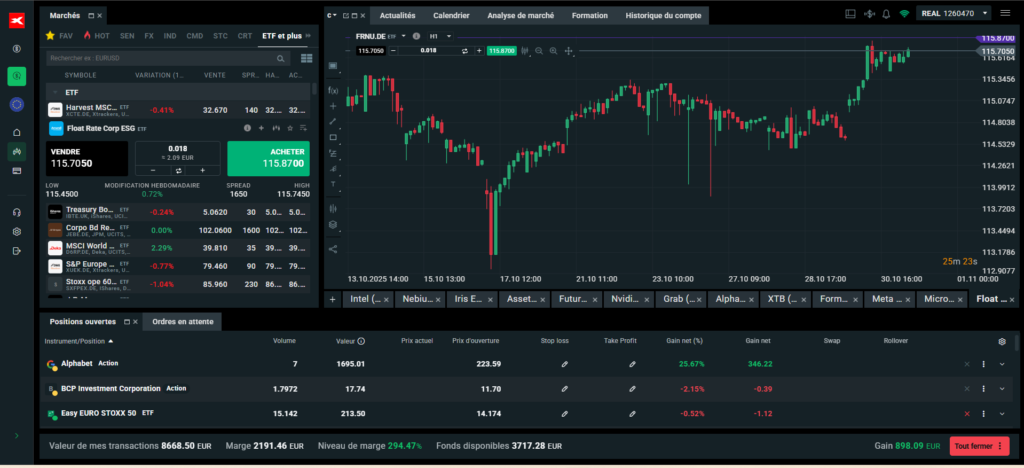
Task: Open the card icon in the sidebar
Action: tap(17, 170)
